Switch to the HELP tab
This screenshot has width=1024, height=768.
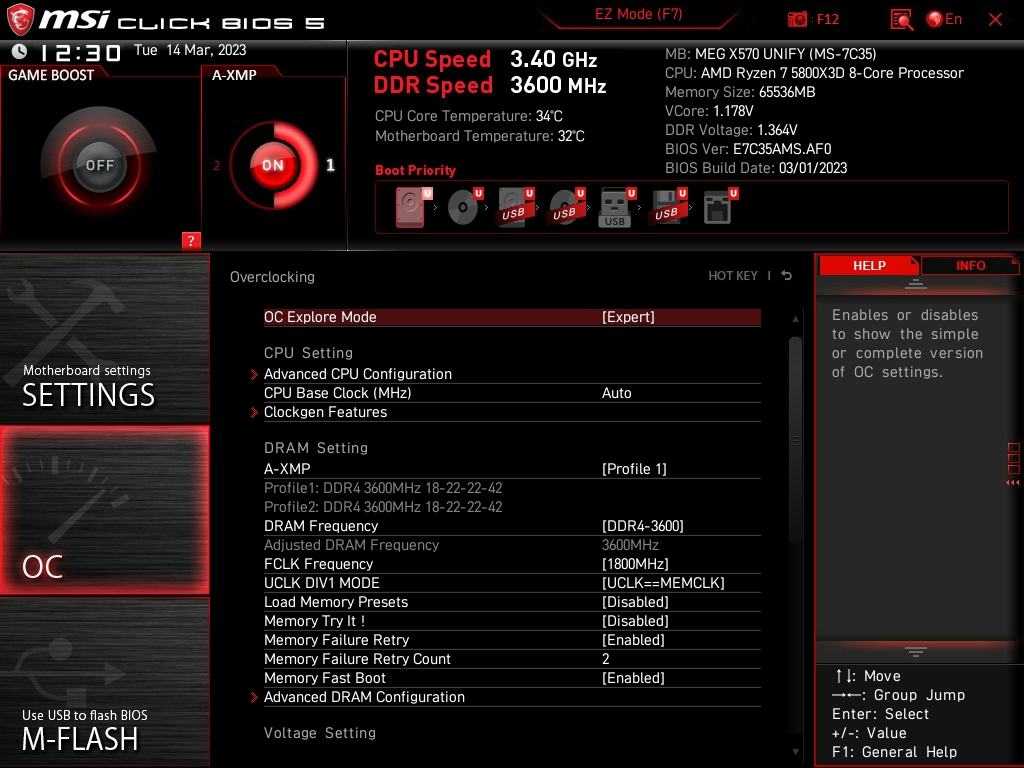869,265
